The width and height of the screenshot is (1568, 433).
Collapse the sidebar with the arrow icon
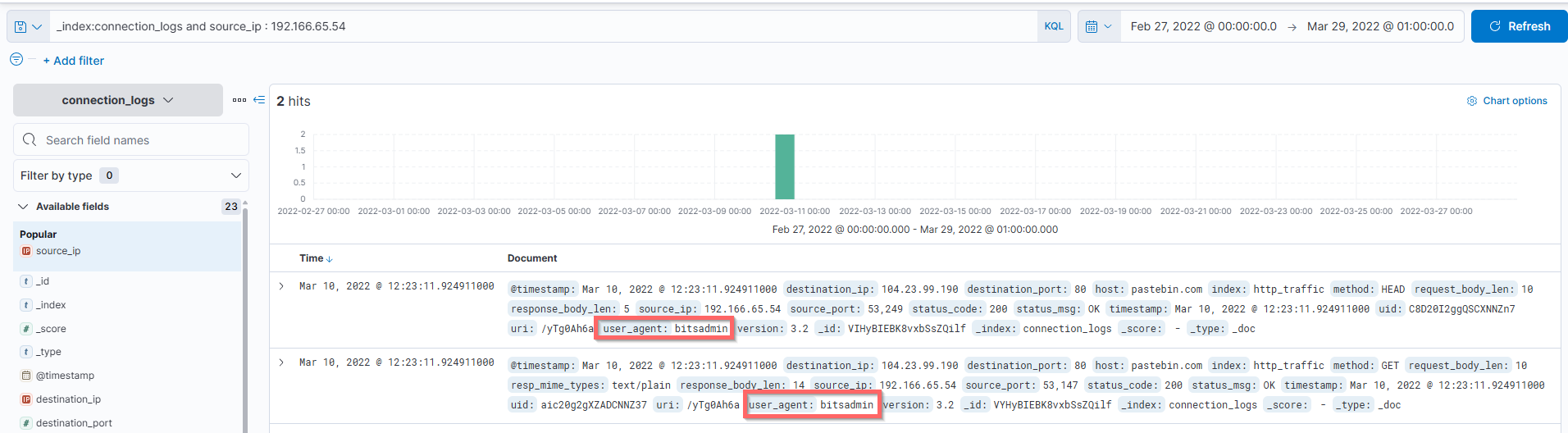tap(259, 100)
